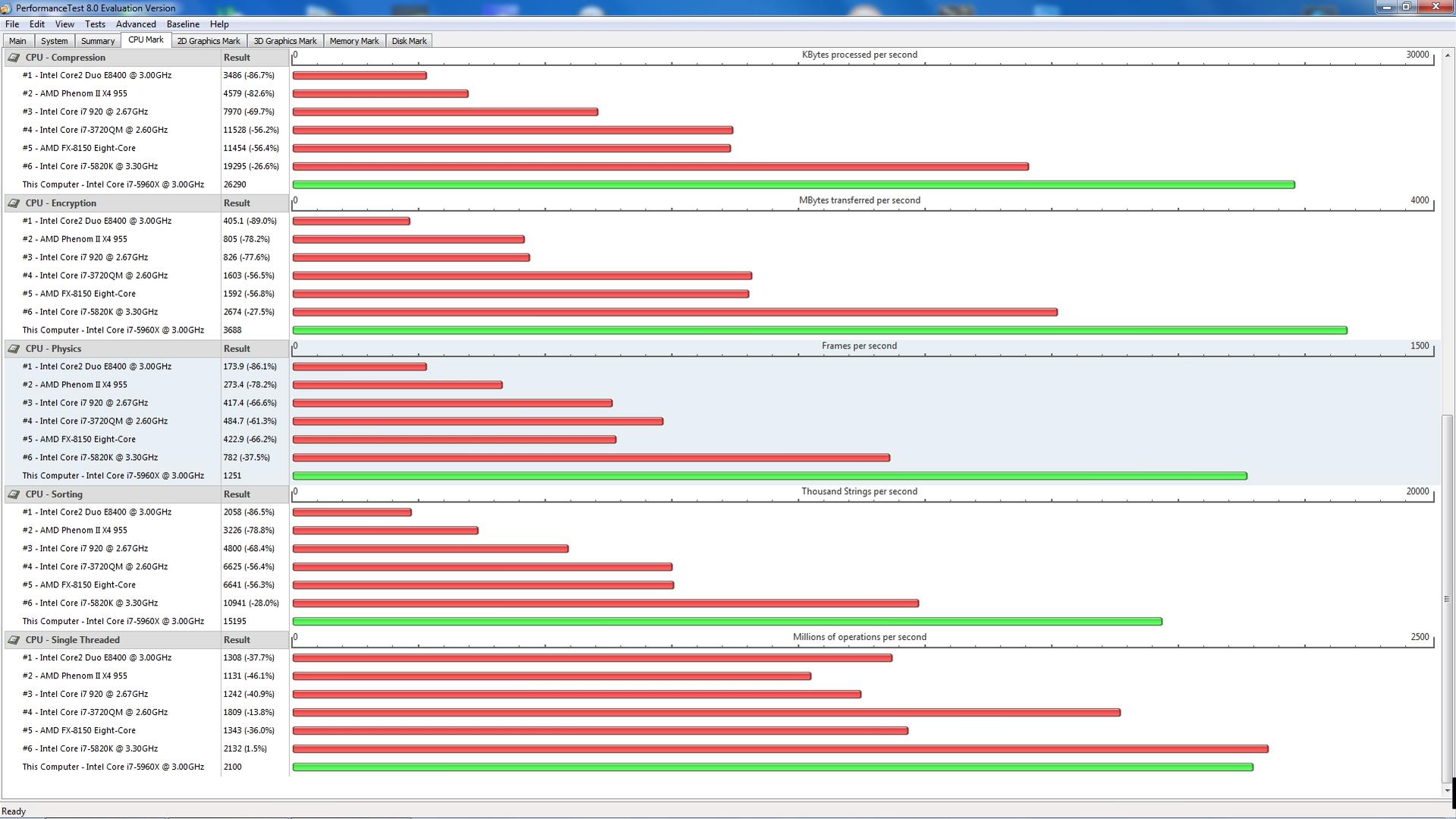Click the KBytes processed per second axis label
This screenshot has width=1456, height=819.
860,55
